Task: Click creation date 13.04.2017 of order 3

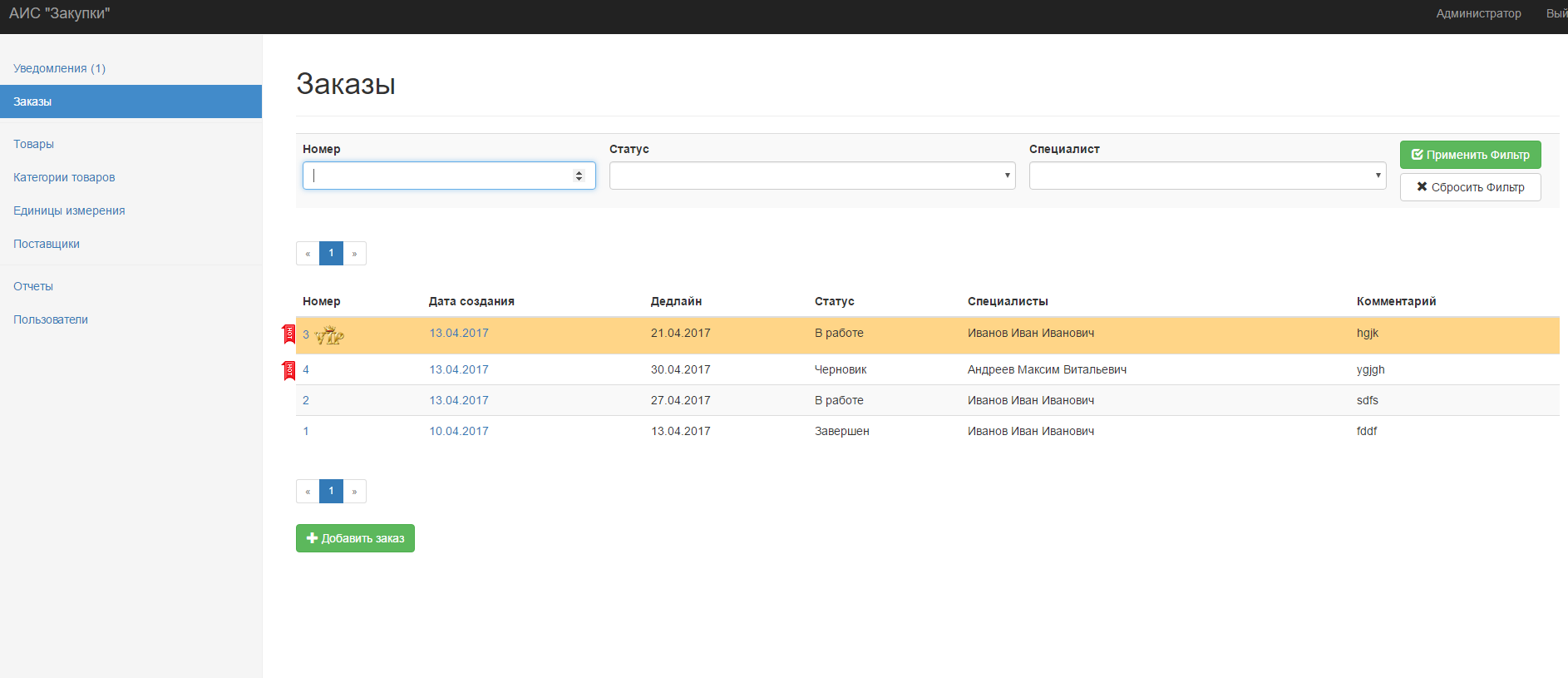Action: click(459, 333)
